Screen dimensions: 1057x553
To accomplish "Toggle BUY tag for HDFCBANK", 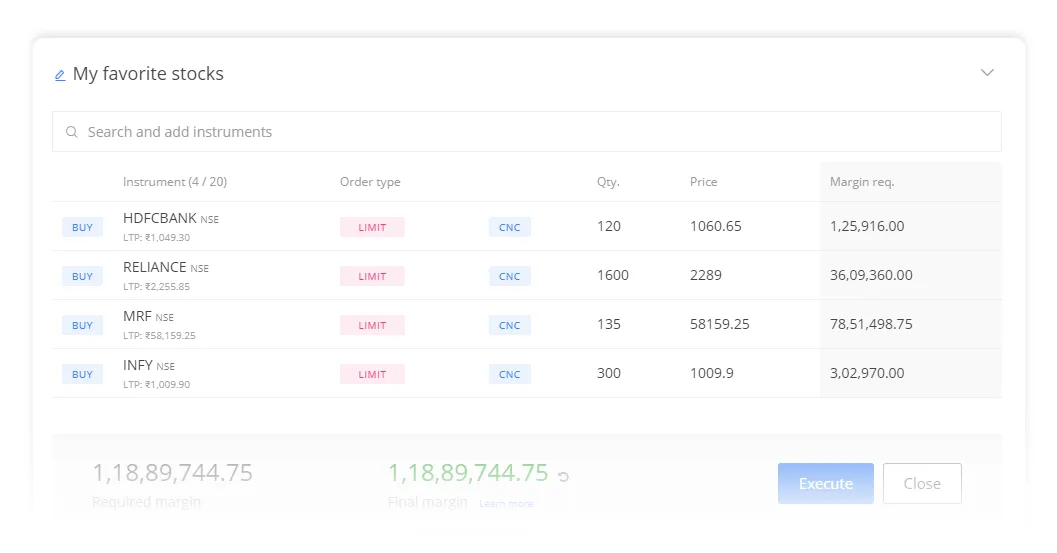I will pos(82,227).
